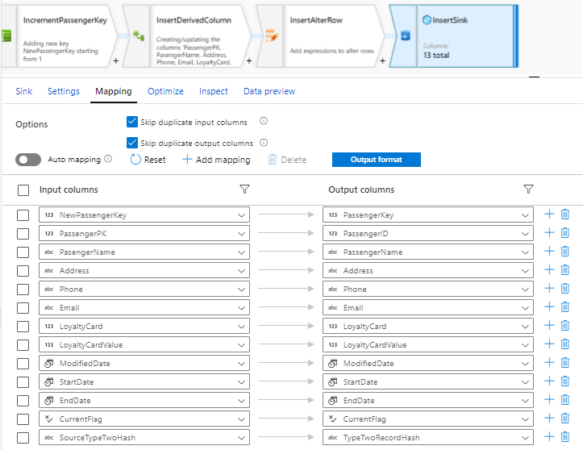
Task: Delete the Phone mapping row
Action: pos(565,288)
